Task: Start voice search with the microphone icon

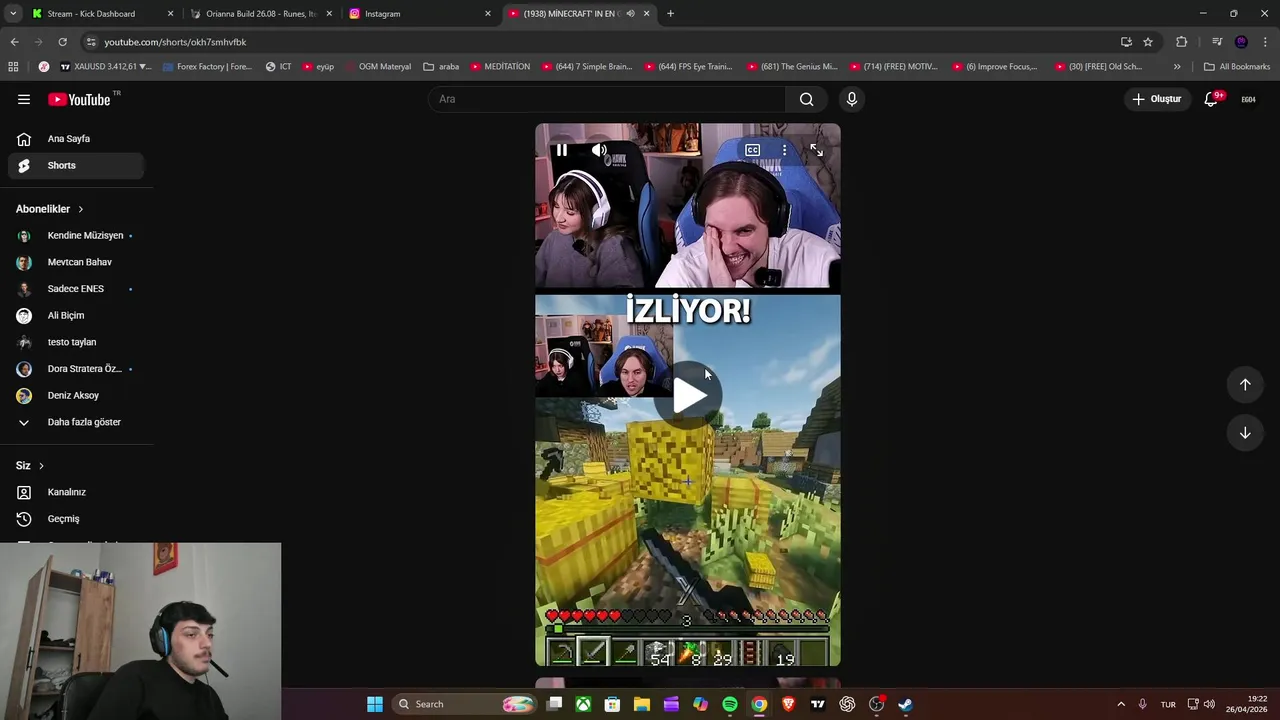Action: (x=852, y=99)
